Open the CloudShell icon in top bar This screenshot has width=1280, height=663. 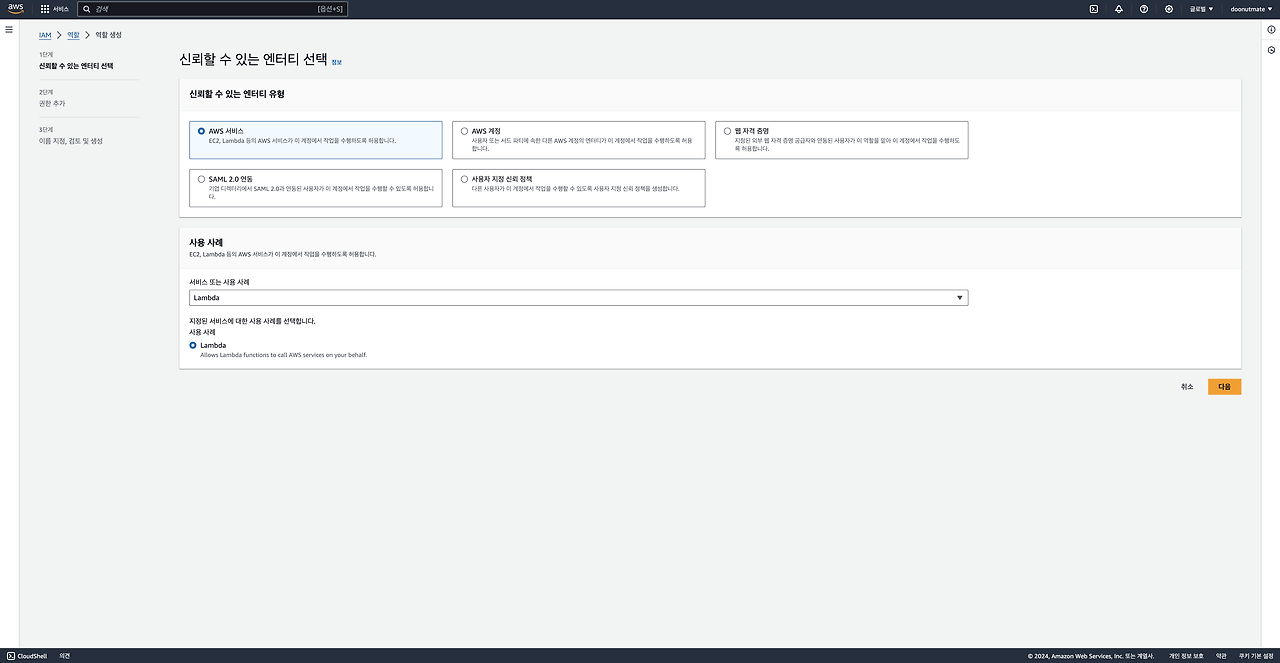click(1094, 8)
